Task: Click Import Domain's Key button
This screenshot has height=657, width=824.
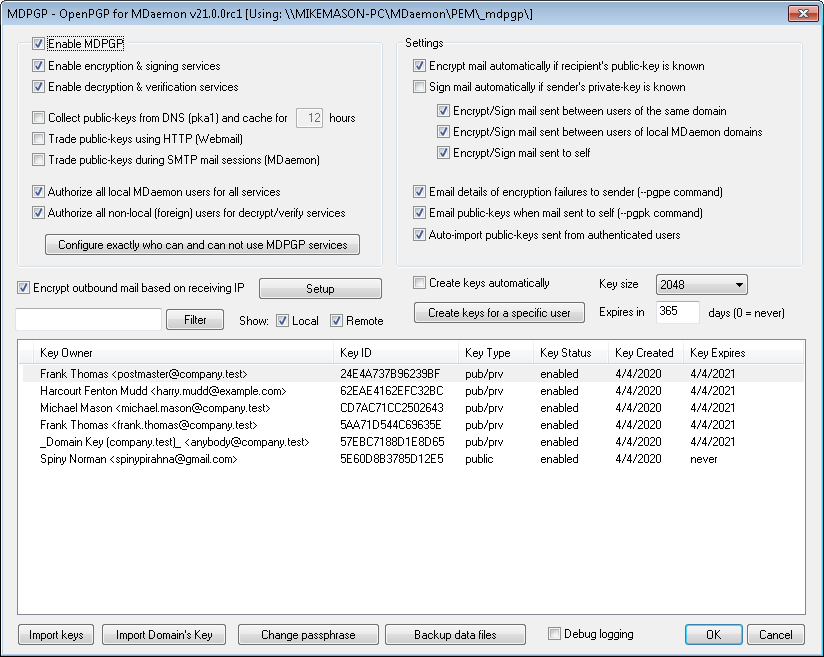Action: tap(164, 635)
